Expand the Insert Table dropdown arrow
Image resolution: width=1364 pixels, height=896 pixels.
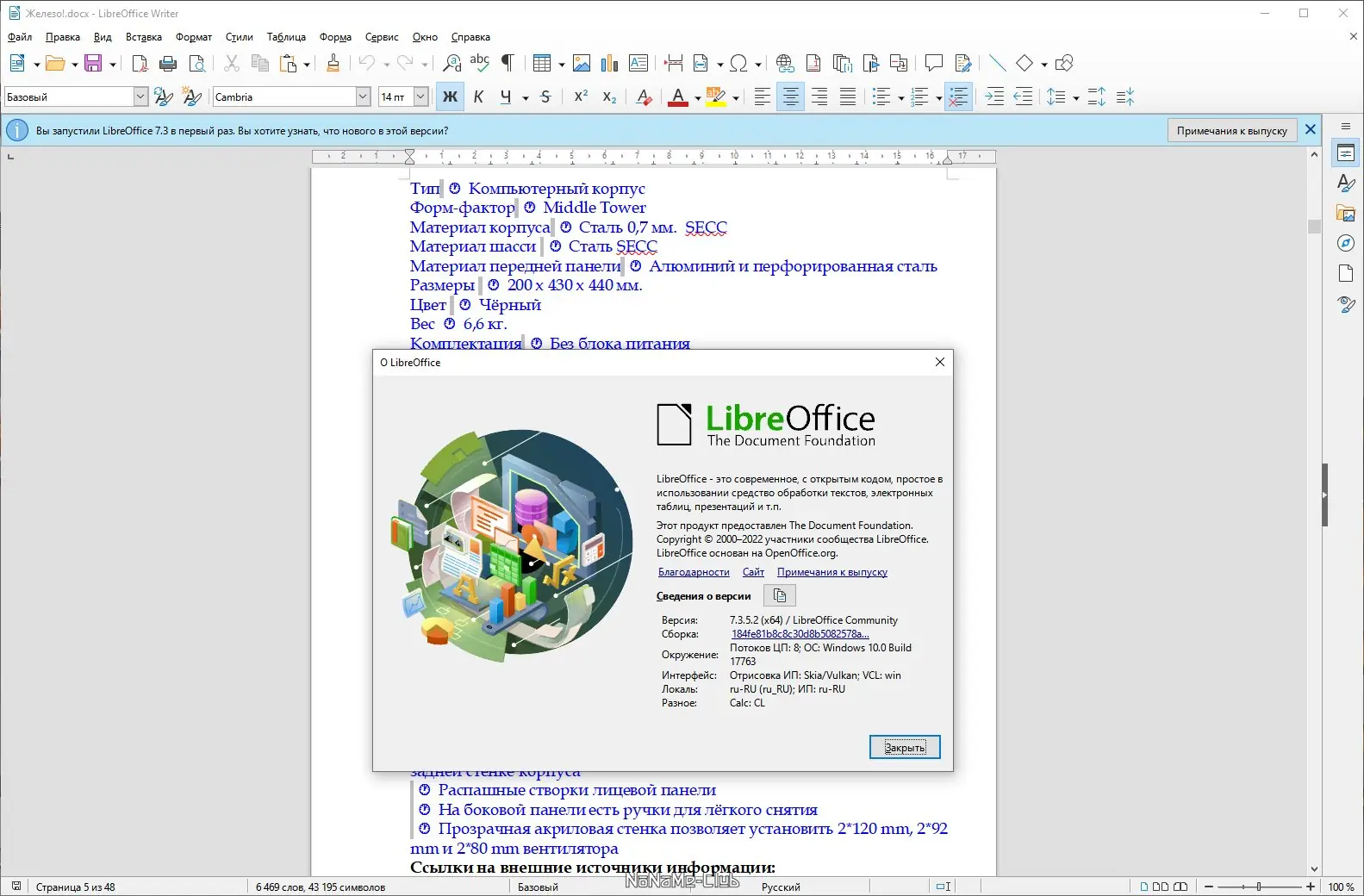click(561, 64)
